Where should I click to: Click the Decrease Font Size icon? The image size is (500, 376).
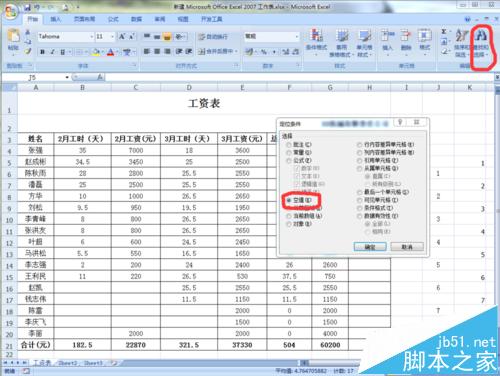132,36
